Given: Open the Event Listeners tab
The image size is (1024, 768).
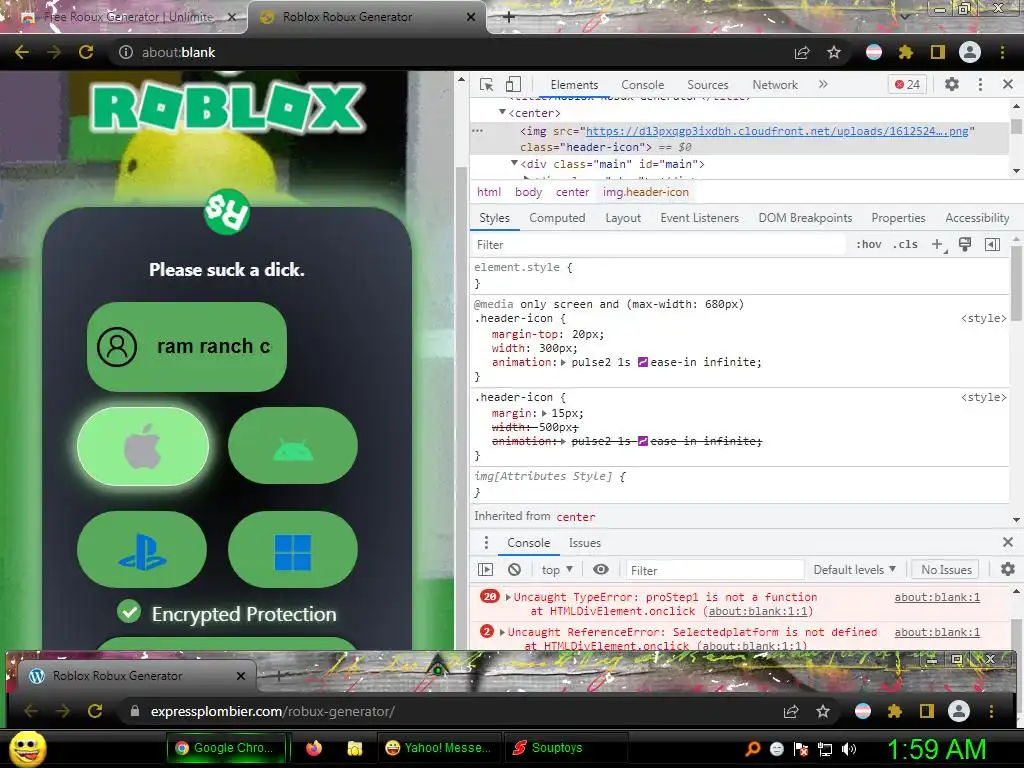Looking at the screenshot, I should [699, 218].
